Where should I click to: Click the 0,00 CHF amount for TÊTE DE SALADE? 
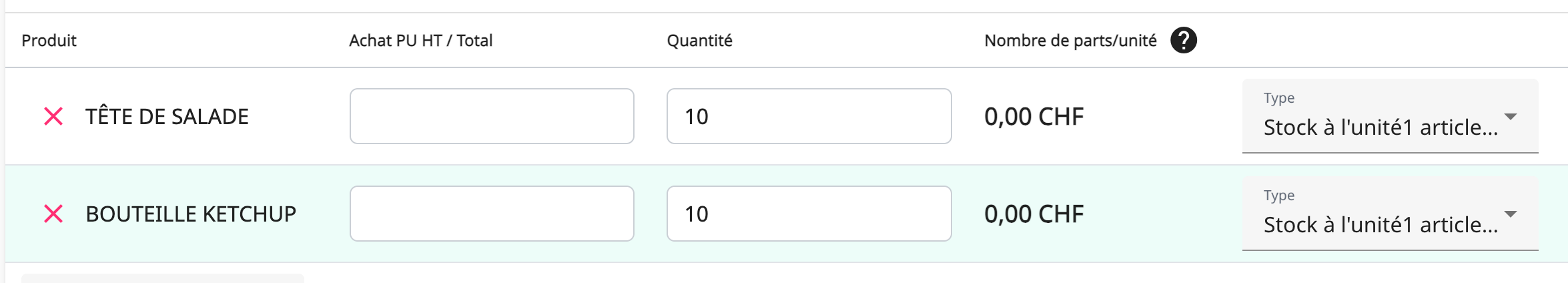click(1034, 117)
